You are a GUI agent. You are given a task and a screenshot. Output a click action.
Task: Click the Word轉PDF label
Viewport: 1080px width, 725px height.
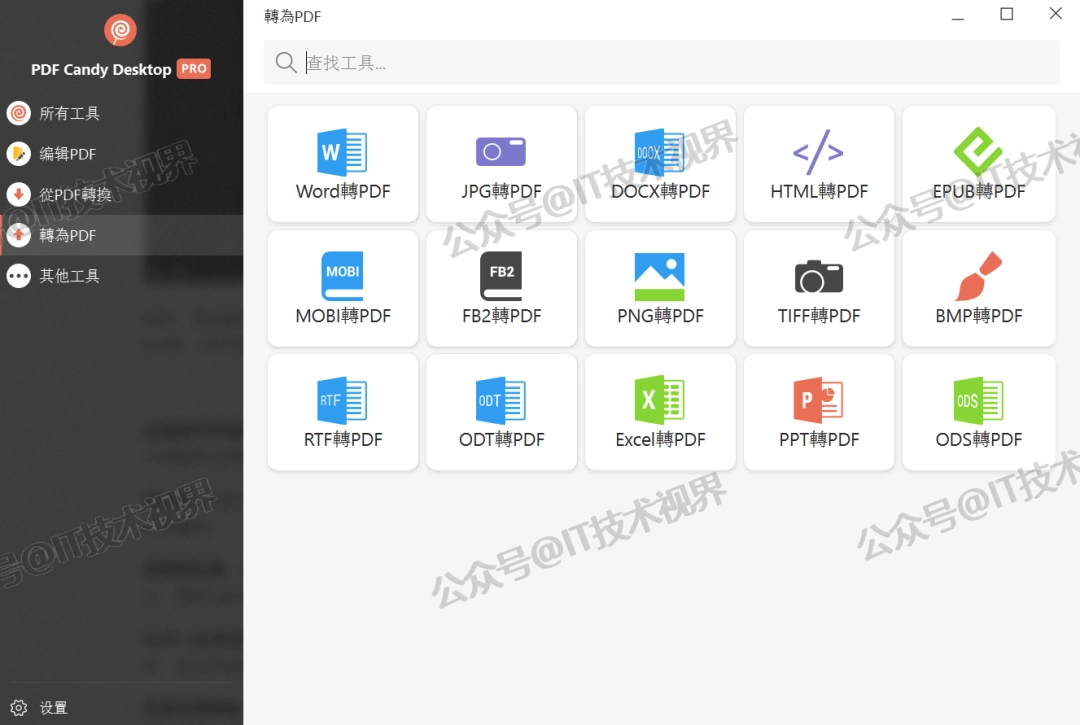(x=343, y=191)
